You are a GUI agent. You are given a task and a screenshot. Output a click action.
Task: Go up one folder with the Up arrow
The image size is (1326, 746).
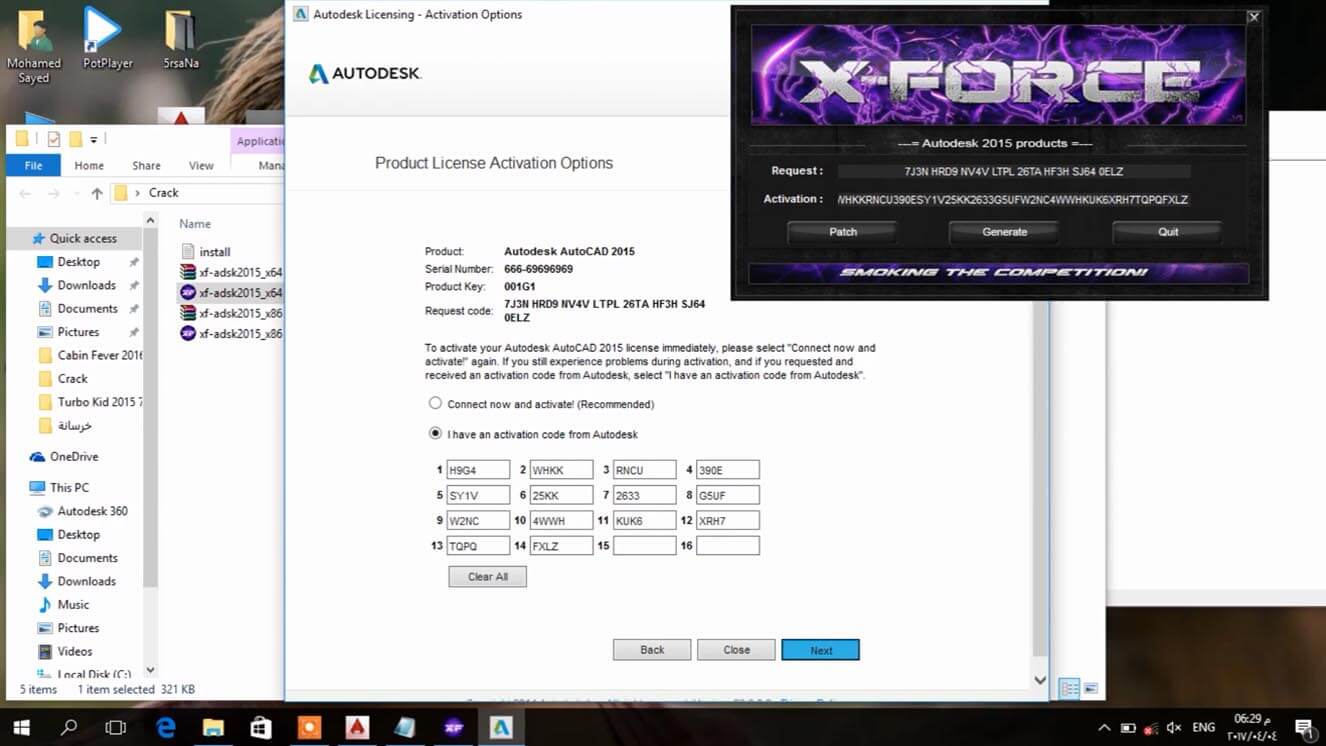coord(97,193)
